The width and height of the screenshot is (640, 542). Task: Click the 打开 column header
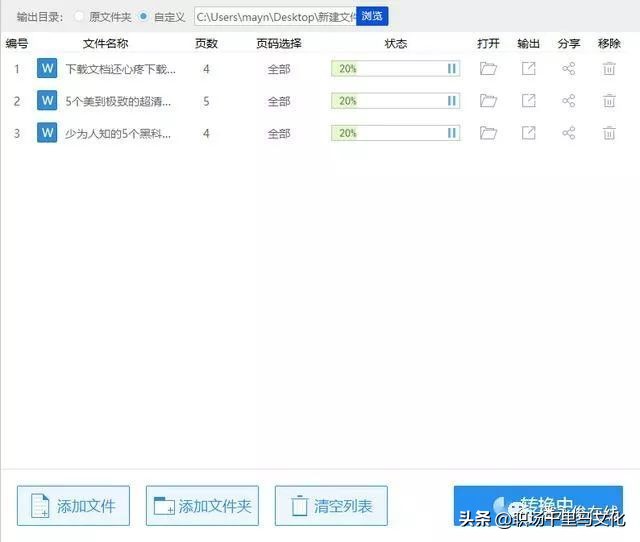pos(488,44)
